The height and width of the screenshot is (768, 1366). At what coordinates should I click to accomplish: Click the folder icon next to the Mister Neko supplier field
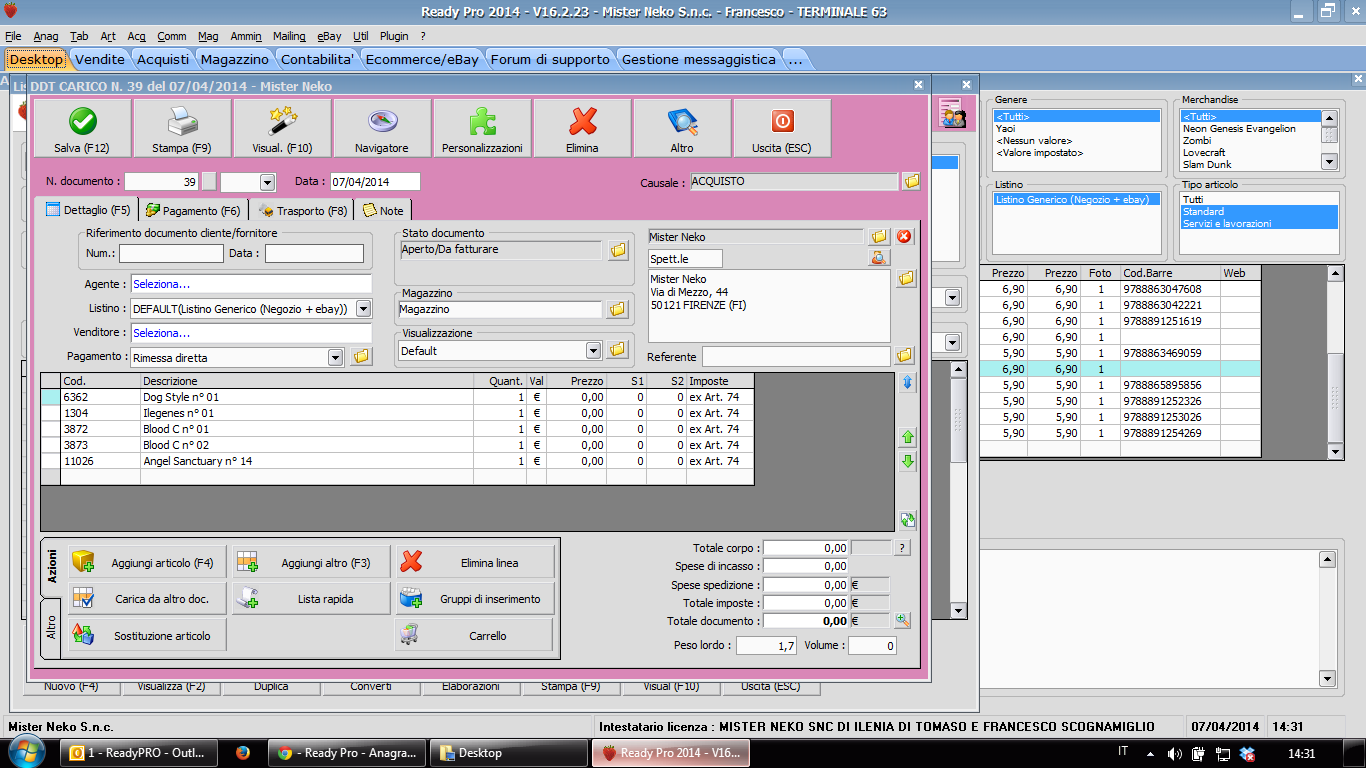click(x=879, y=237)
